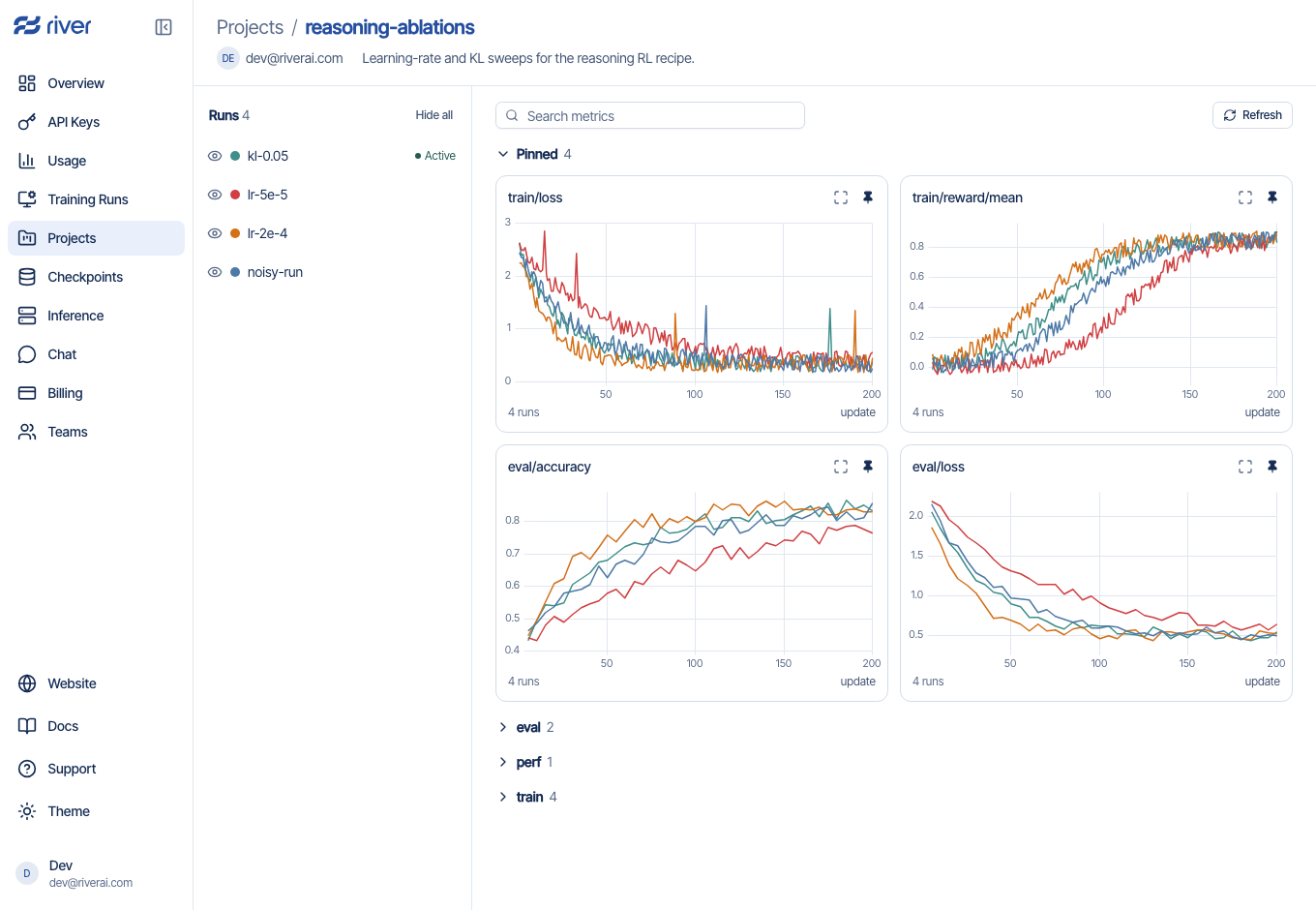The width and height of the screenshot is (1316, 910).
Task: Open Overview in the sidebar
Action: click(x=96, y=83)
